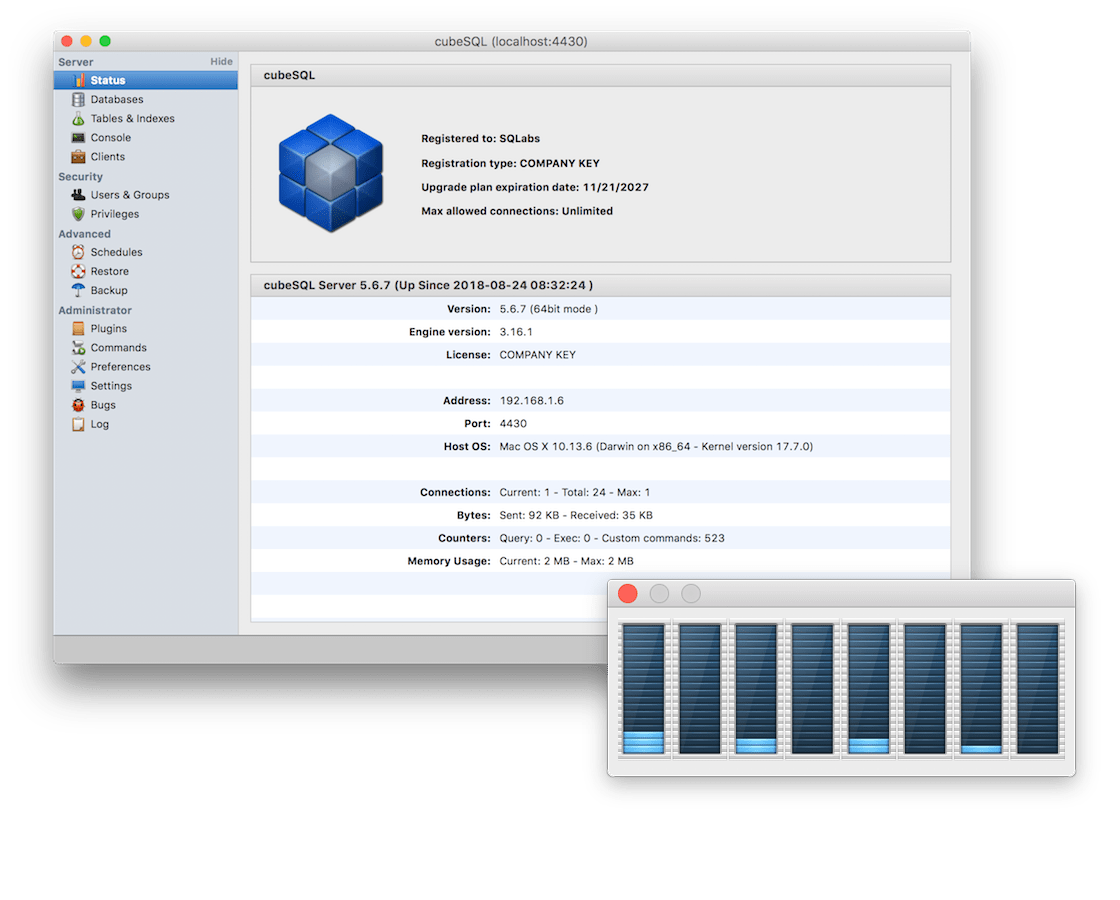Screen dimensions: 1120x900
Task: Click the Commands icon in the sidebar
Action: (x=79, y=348)
